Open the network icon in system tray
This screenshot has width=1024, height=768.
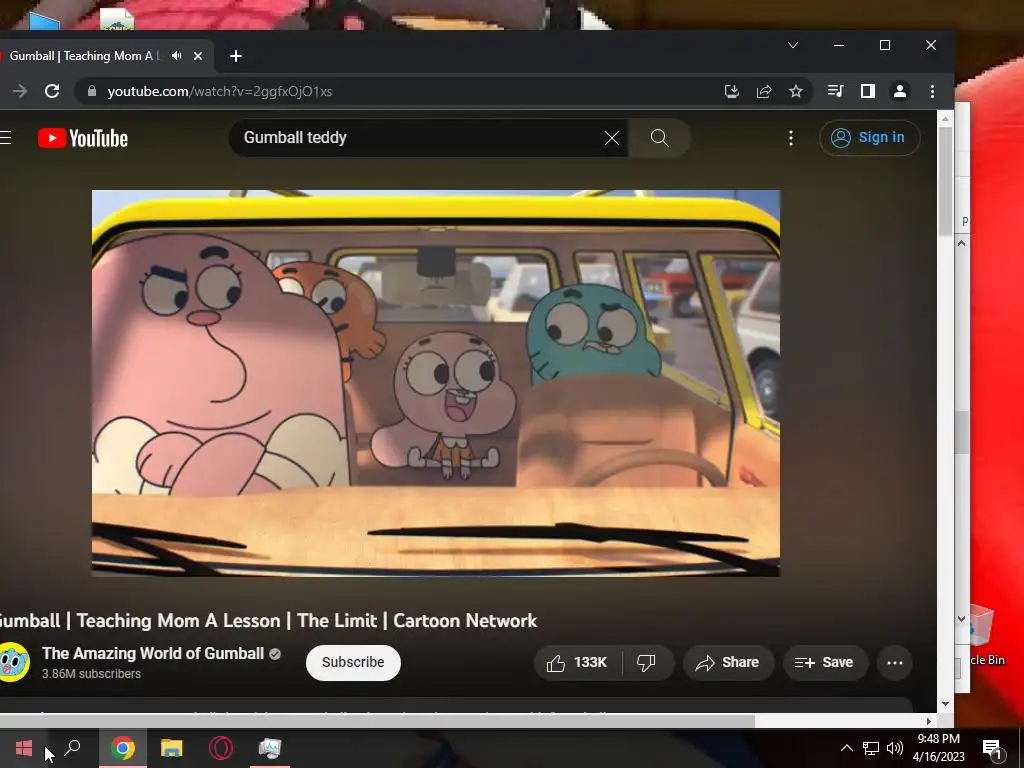(x=871, y=748)
